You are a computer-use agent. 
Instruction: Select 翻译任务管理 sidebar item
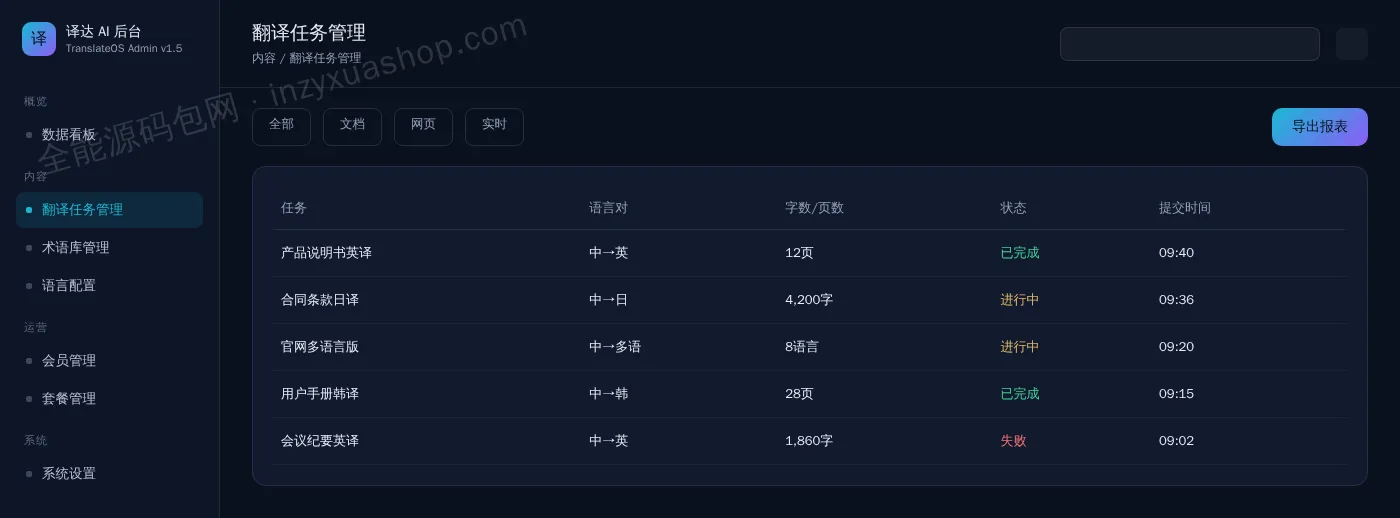point(109,210)
